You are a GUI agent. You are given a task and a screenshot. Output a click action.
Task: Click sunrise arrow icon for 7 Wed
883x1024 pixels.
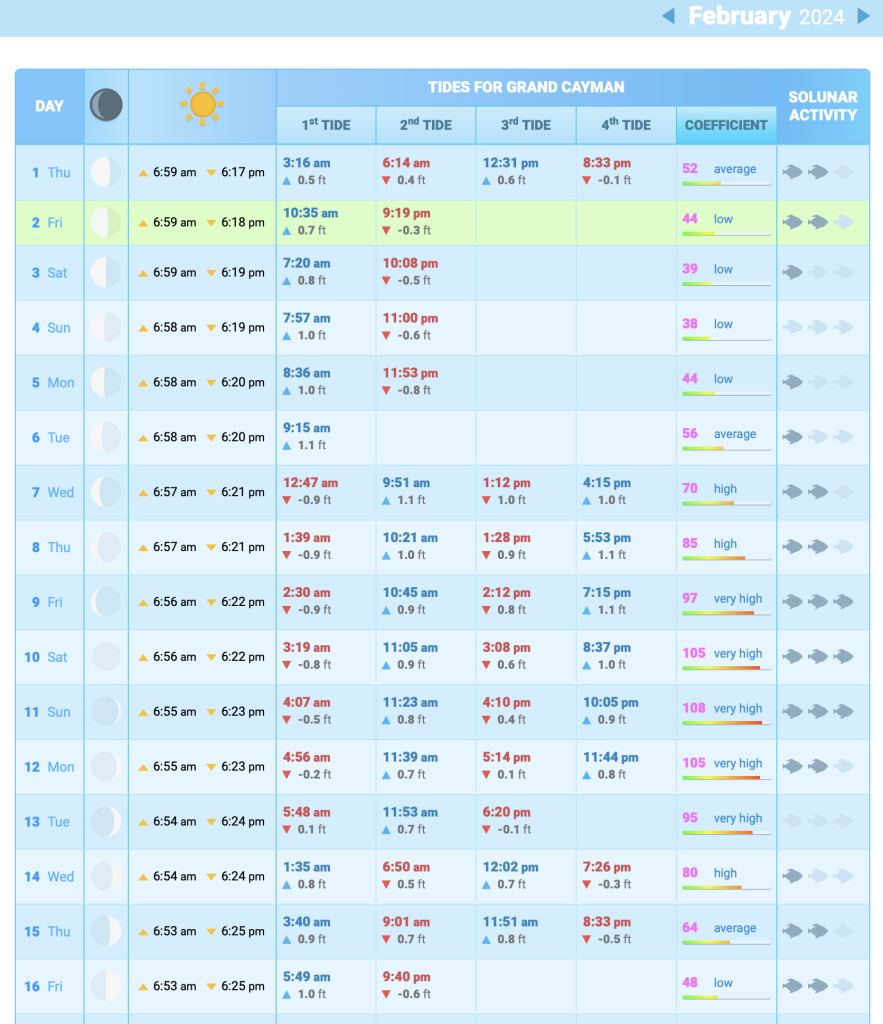coord(143,493)
